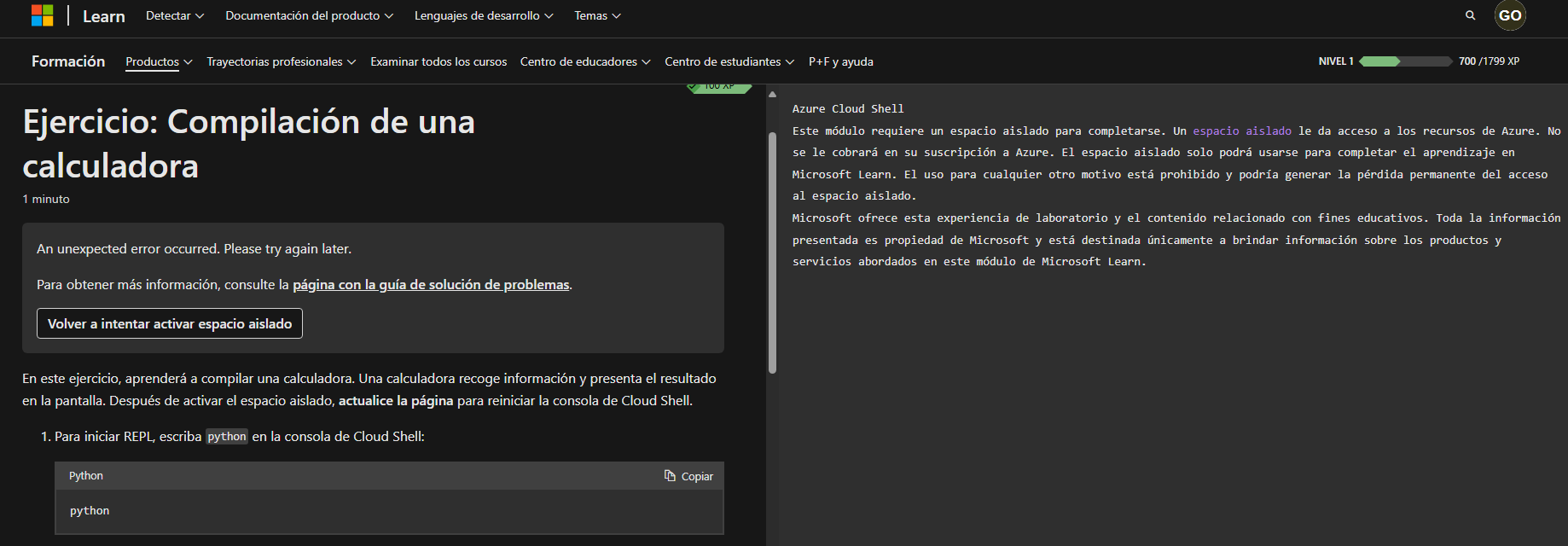
Task: Click the NIVEL 1 XP progress bar
Action: [1405, 61]
